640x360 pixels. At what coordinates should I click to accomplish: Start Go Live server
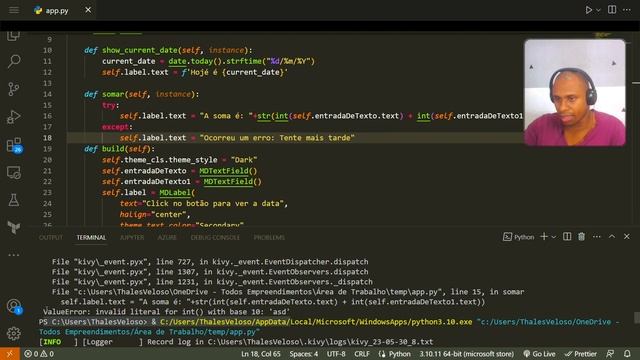point(539,354)
